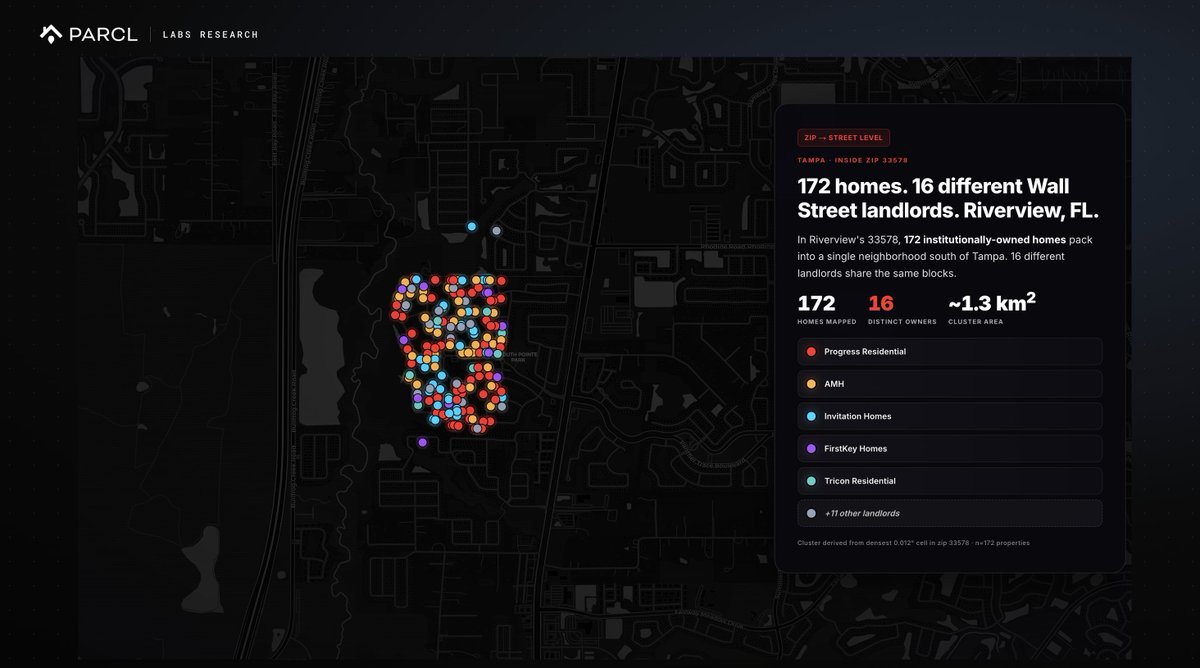Click the red 16 Distinct Owners statistic
The width and height of the screenshot is (1200, 668).
pyautogui.click(x=902, y=309)
